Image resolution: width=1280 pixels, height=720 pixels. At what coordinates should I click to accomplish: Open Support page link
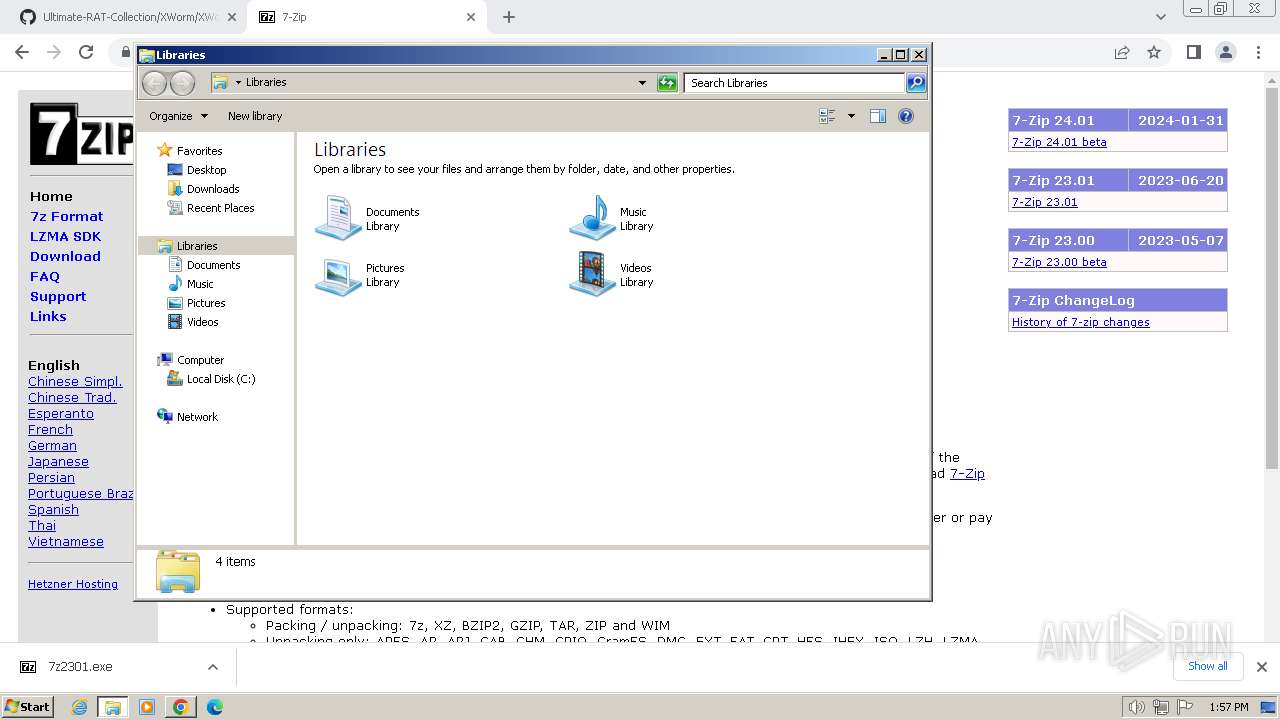point(58,296)
